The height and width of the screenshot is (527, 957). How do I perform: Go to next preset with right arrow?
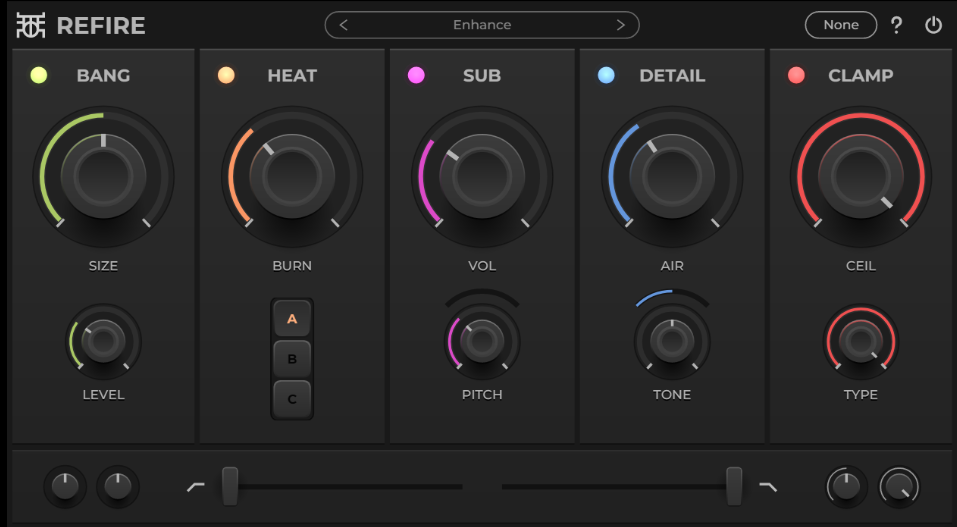621,25
